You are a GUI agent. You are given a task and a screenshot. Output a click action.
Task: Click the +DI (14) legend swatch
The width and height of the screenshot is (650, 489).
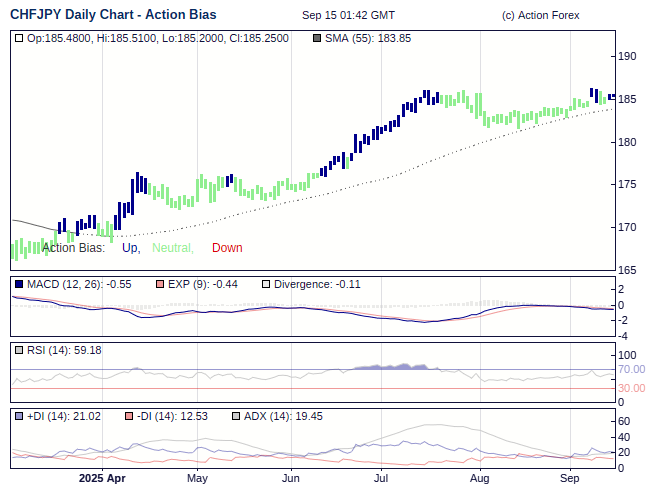point(19,416)
